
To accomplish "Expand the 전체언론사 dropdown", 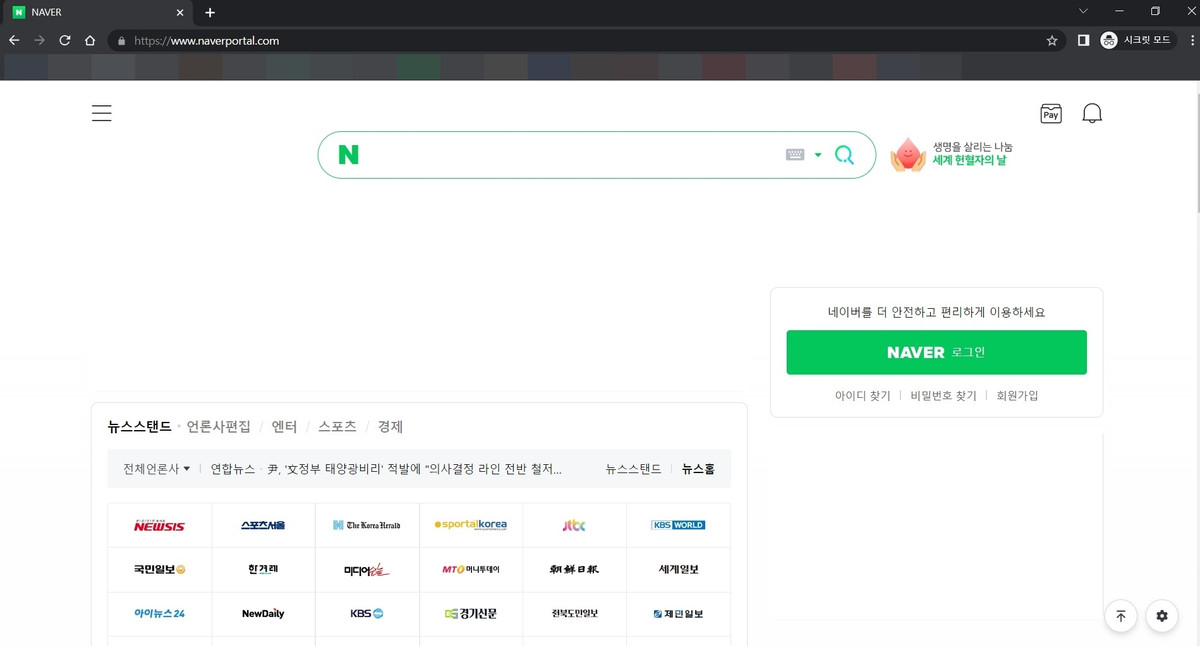I will click(156, 468).
